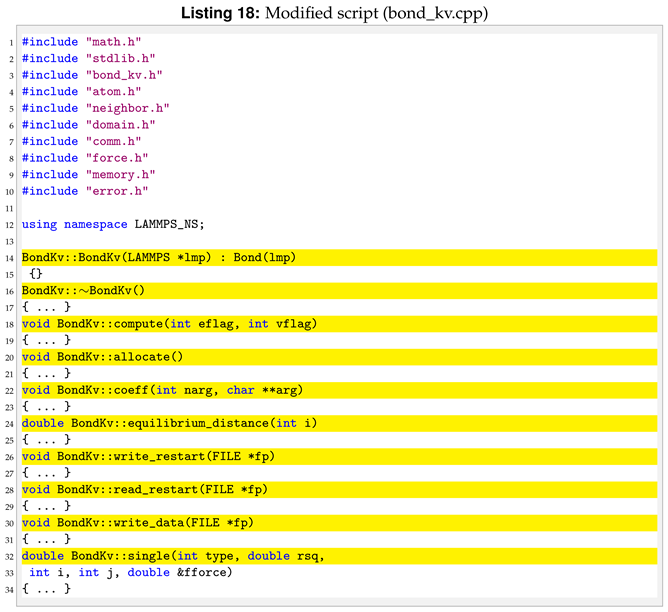Click line number 24 in the gutter

9,424
